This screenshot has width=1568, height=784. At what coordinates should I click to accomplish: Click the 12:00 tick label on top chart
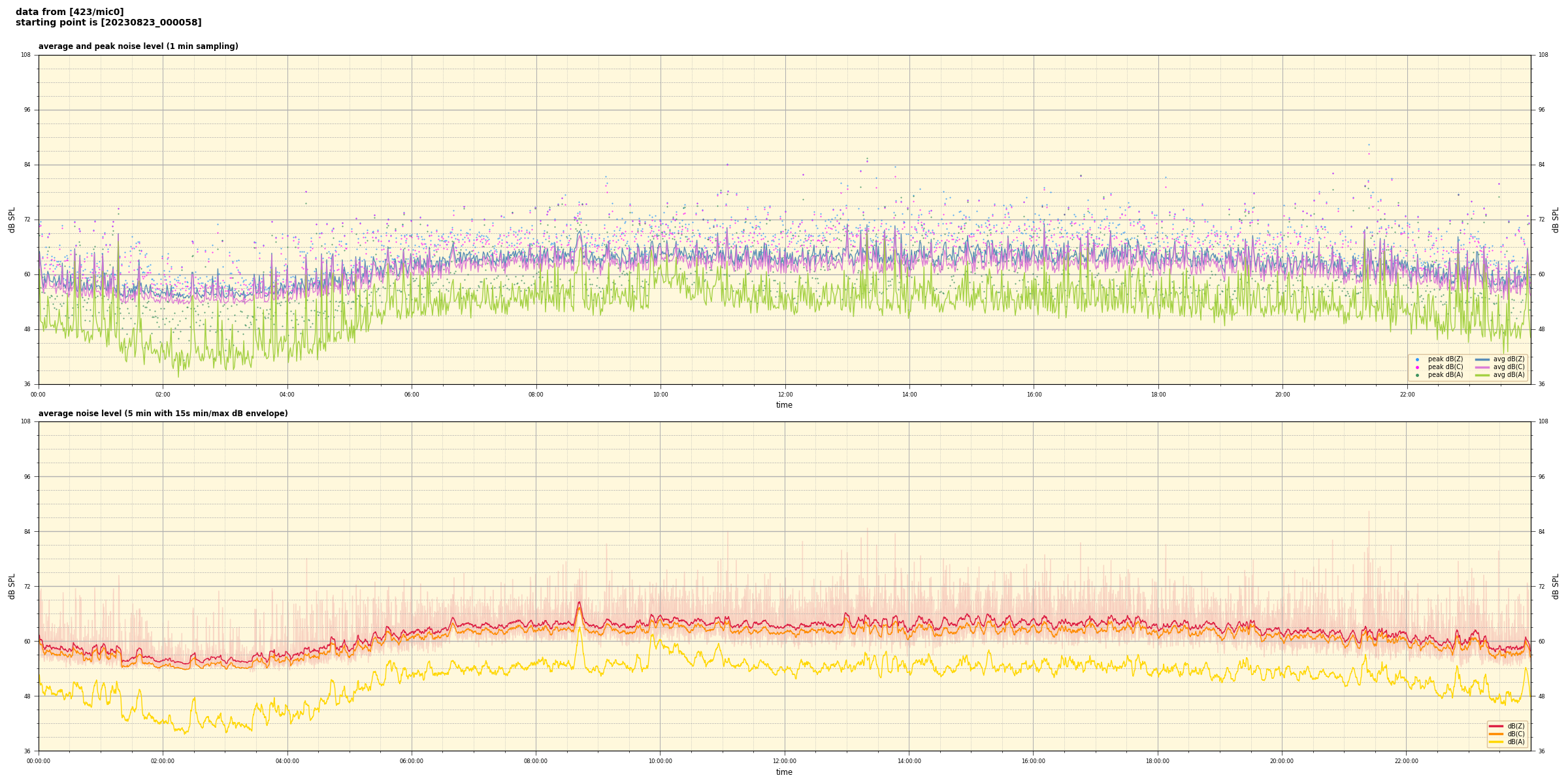pyautogui.click(x=785, y=395)
